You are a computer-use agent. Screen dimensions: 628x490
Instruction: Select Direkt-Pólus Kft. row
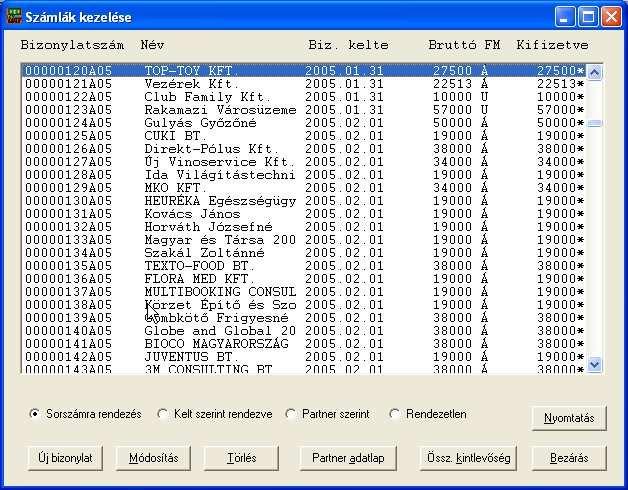pyautogui.click(x=304, y=149)
